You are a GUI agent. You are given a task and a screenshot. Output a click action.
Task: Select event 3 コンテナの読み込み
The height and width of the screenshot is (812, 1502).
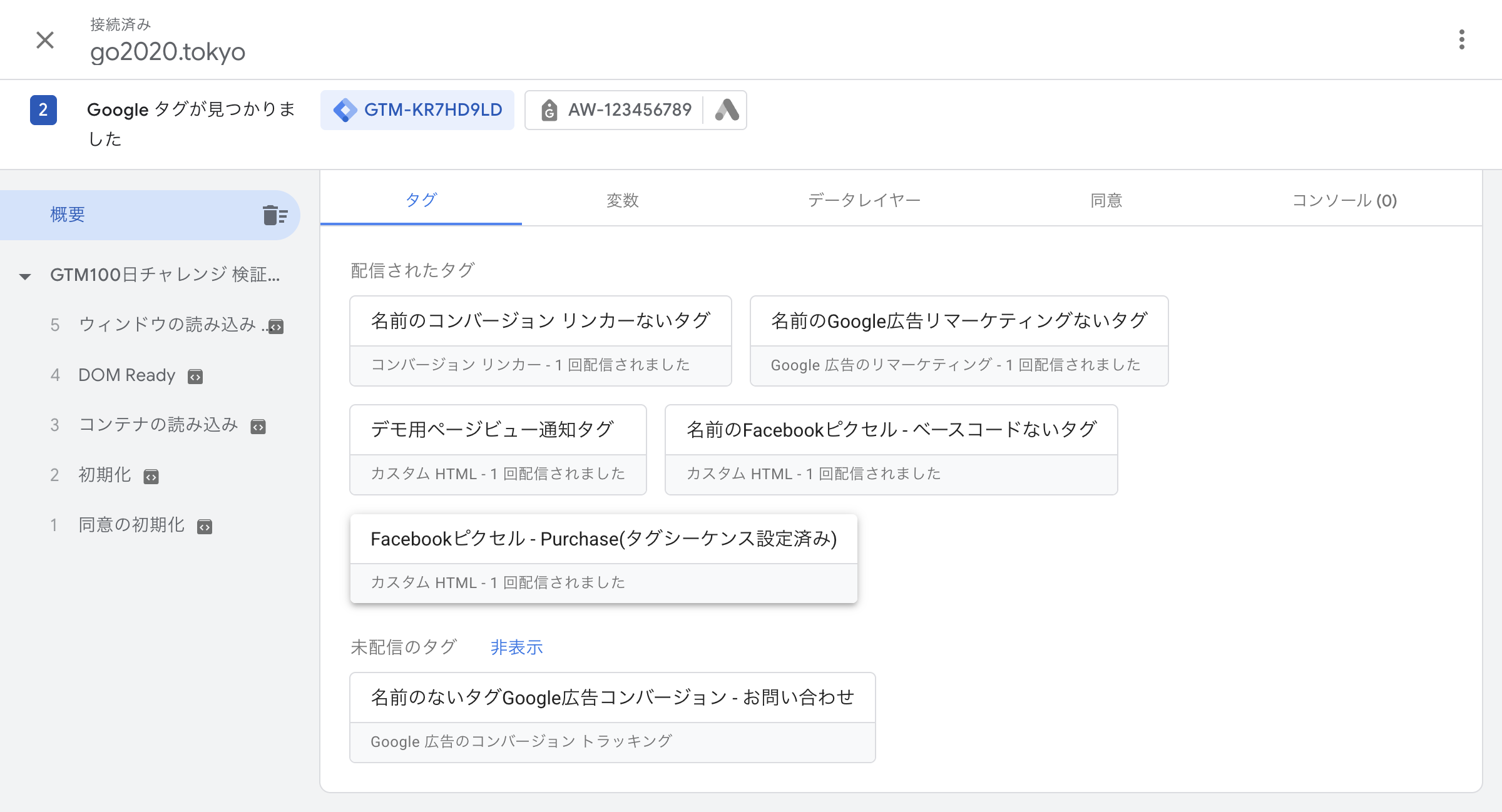point(158,425)
